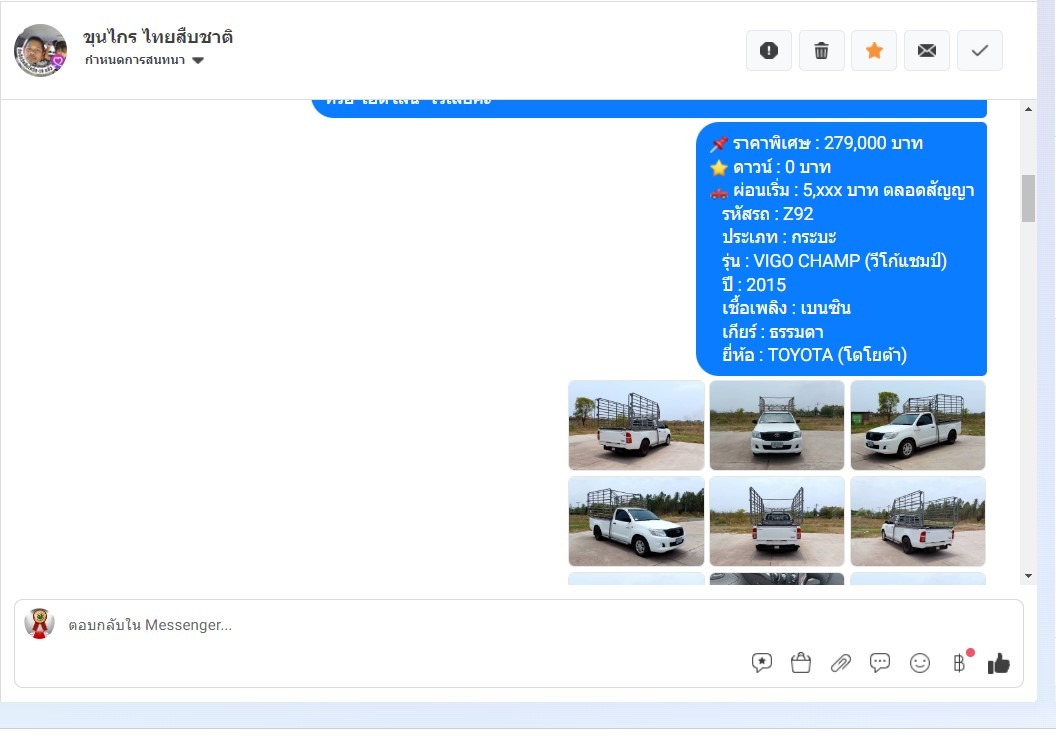Mark conversation done with checkmark icon
The image size is (1056, 738).
(980, 51)
